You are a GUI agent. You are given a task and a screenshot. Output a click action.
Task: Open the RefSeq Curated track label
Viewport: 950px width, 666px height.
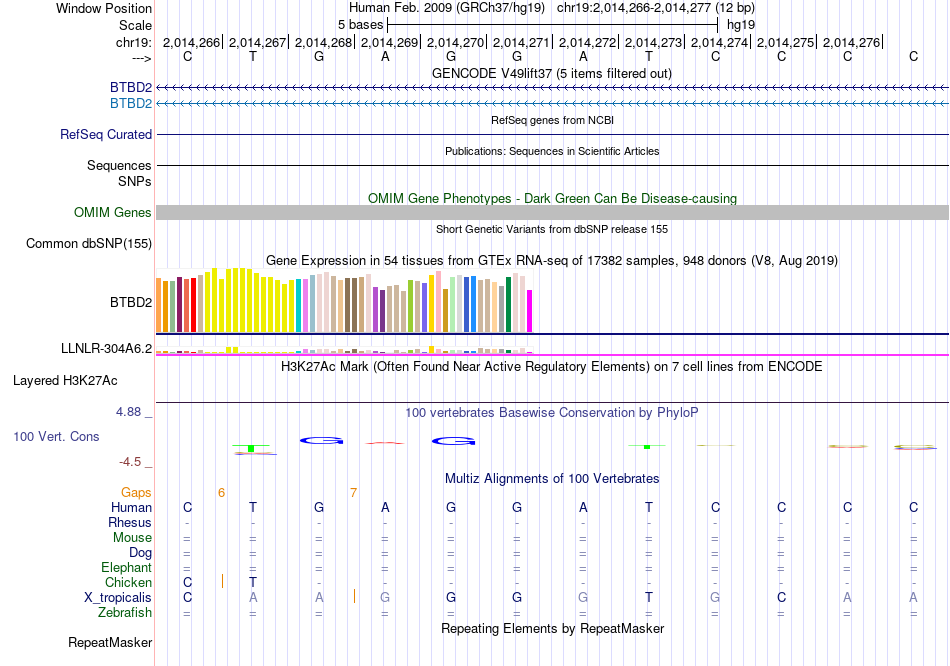(x=106, y=135)
